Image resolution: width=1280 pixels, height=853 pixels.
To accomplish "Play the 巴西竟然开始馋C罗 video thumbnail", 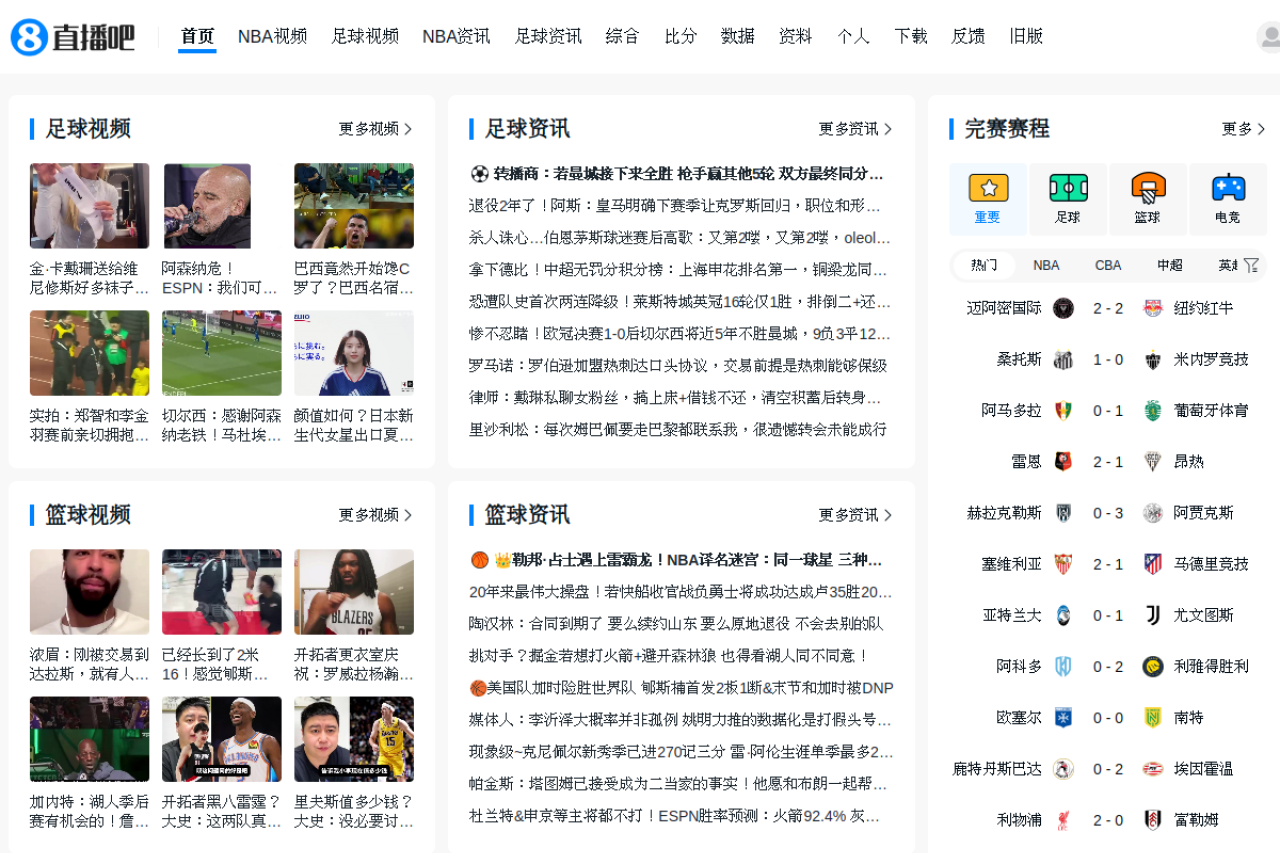I will coord(354,206).
